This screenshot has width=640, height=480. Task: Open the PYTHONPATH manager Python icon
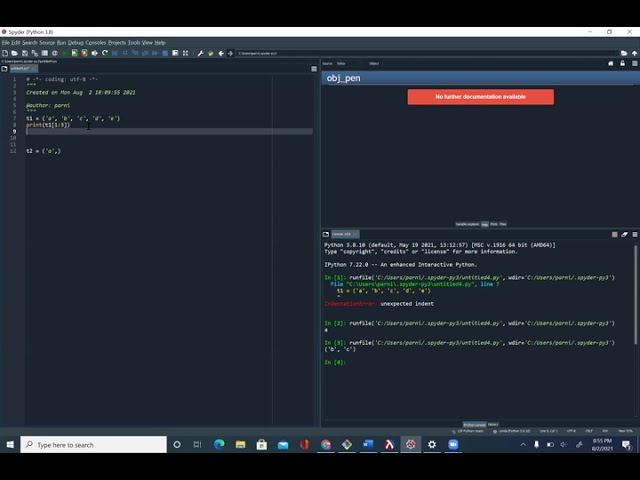click(x=211, y=53)
